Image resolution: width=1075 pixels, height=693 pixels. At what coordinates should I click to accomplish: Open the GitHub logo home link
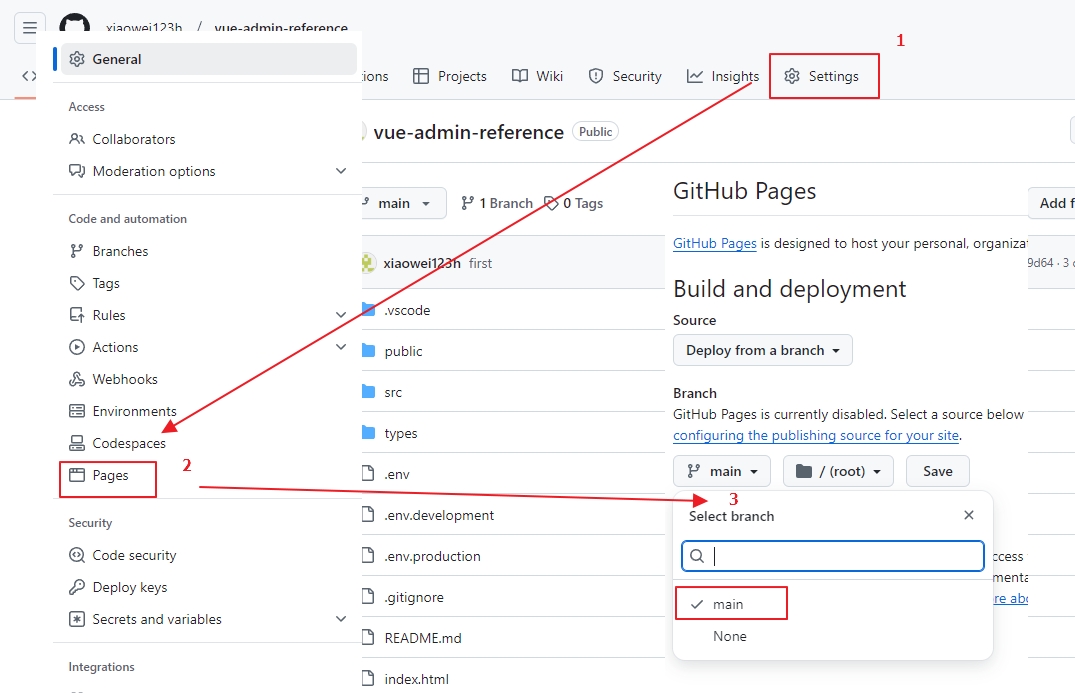pos(75,23)
